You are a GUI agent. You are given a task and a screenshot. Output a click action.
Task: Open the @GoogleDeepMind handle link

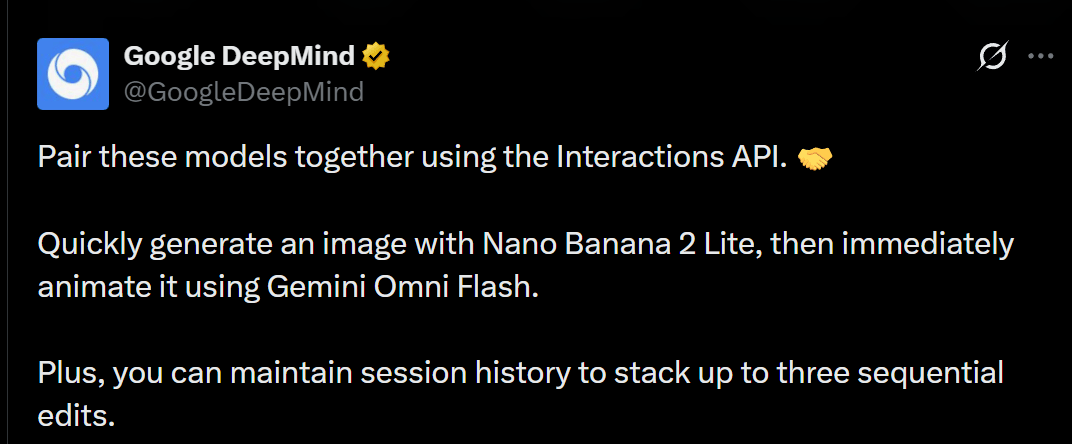(x=243, y=91)
